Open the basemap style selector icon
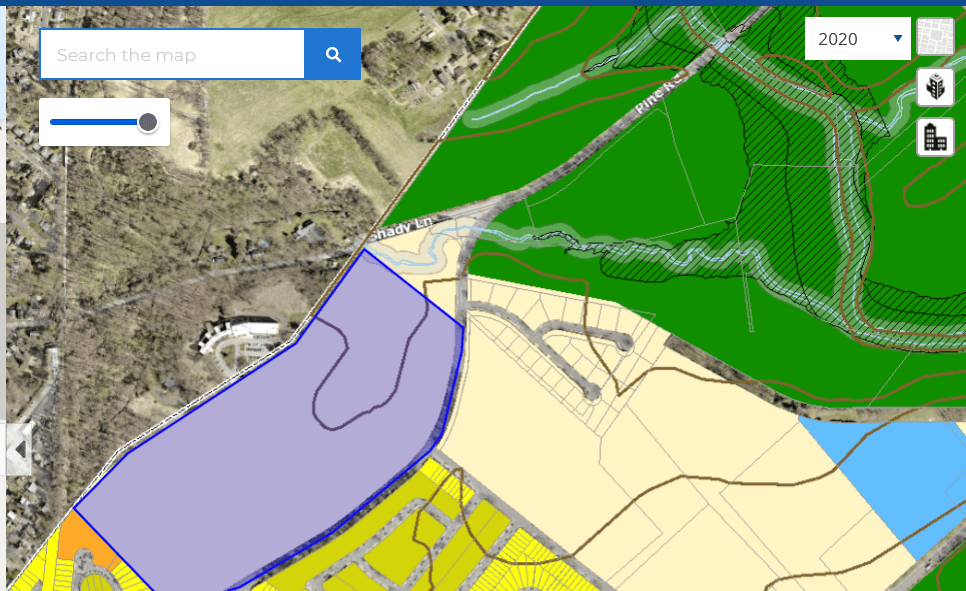Screen dimensions: 966x591 (935, 38)
